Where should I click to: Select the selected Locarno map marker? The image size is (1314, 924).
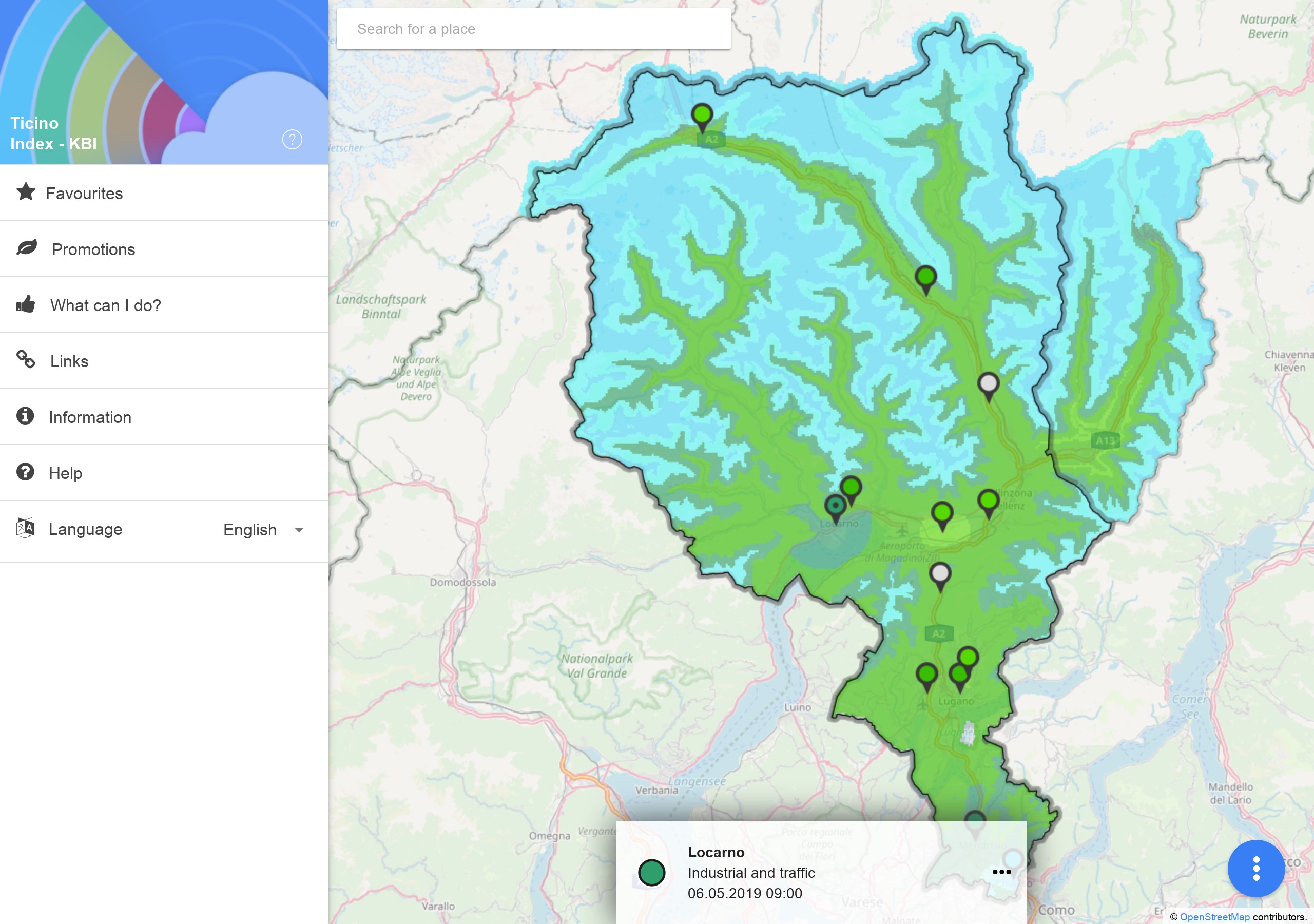836,507
